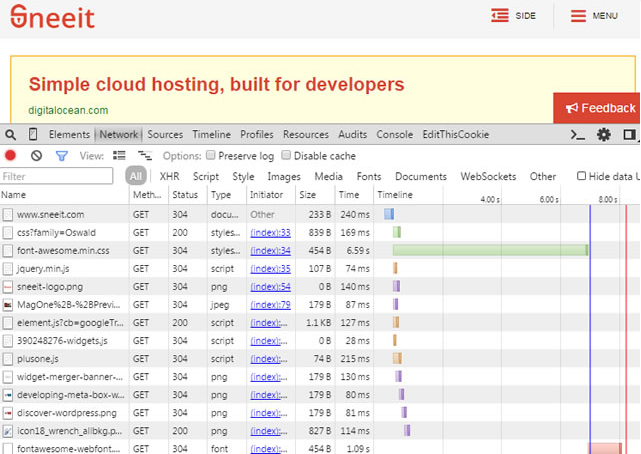Sort by the Name column header

pyautogui.click(x=65, y=195)
